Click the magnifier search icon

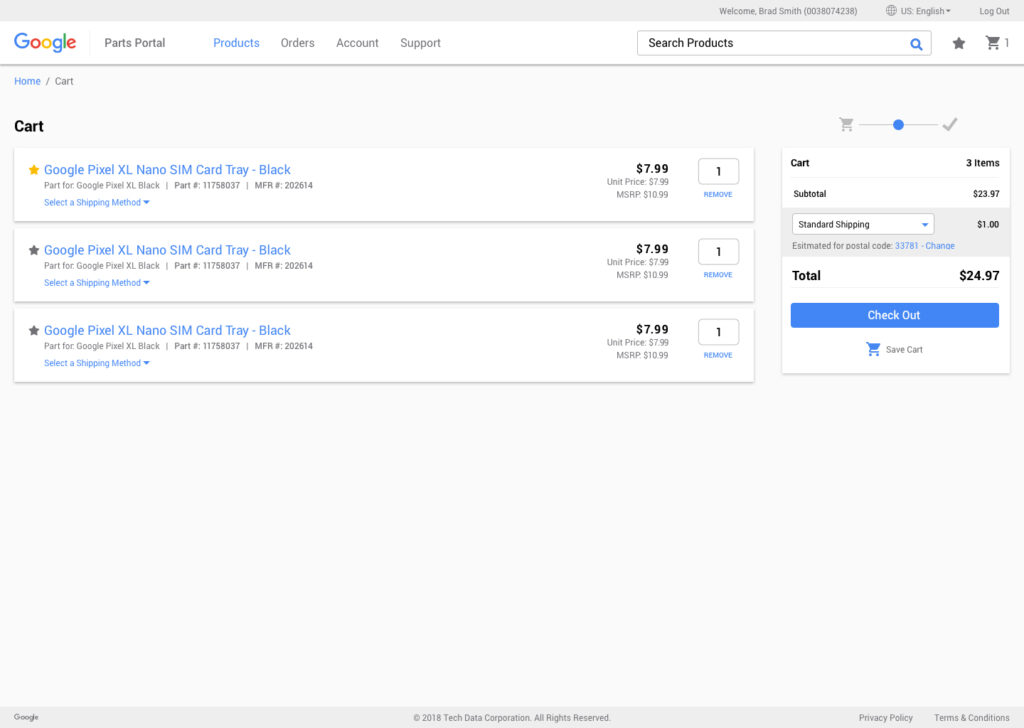coord(916,44)
